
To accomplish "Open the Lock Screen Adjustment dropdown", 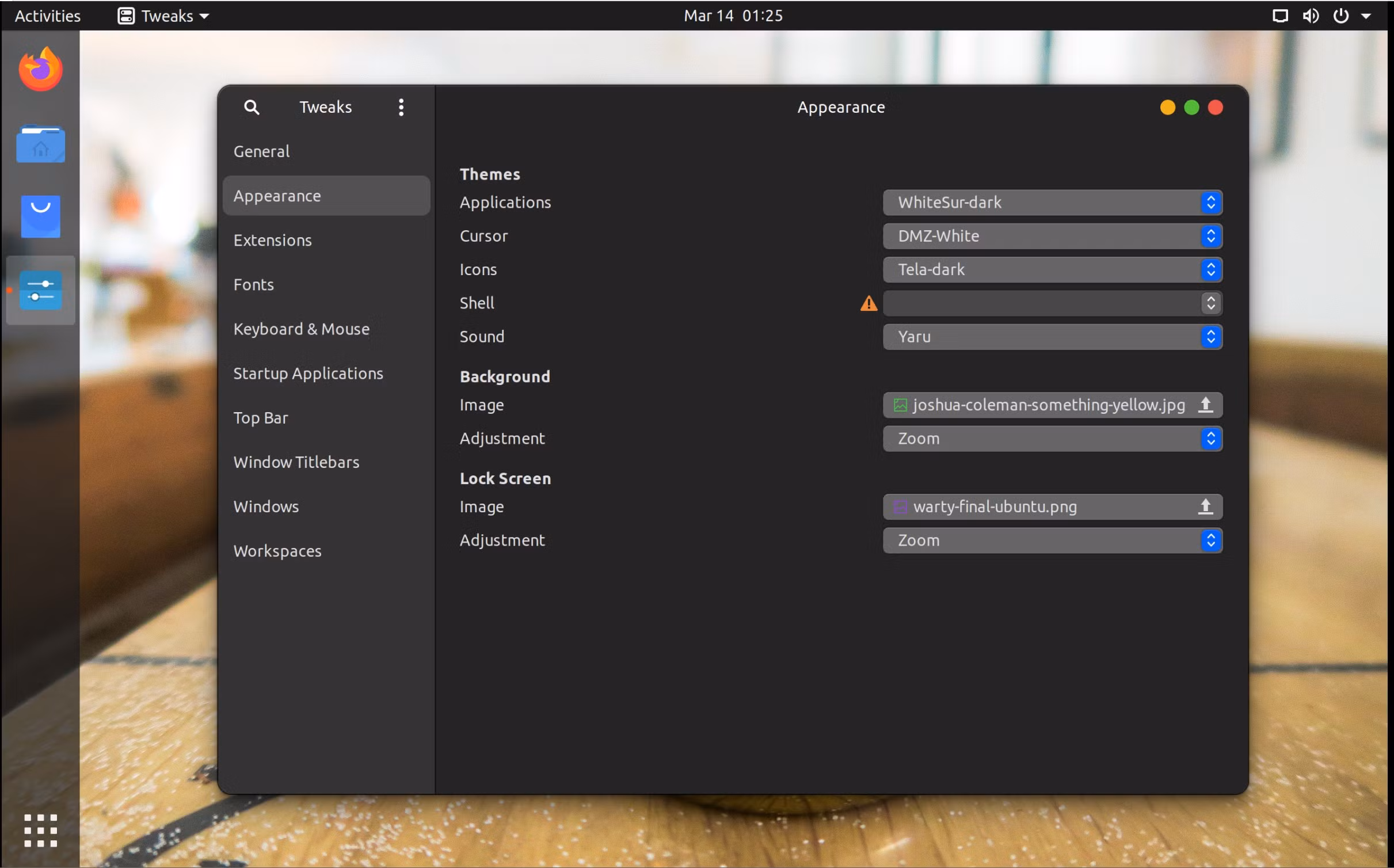I will (1052, 540).
